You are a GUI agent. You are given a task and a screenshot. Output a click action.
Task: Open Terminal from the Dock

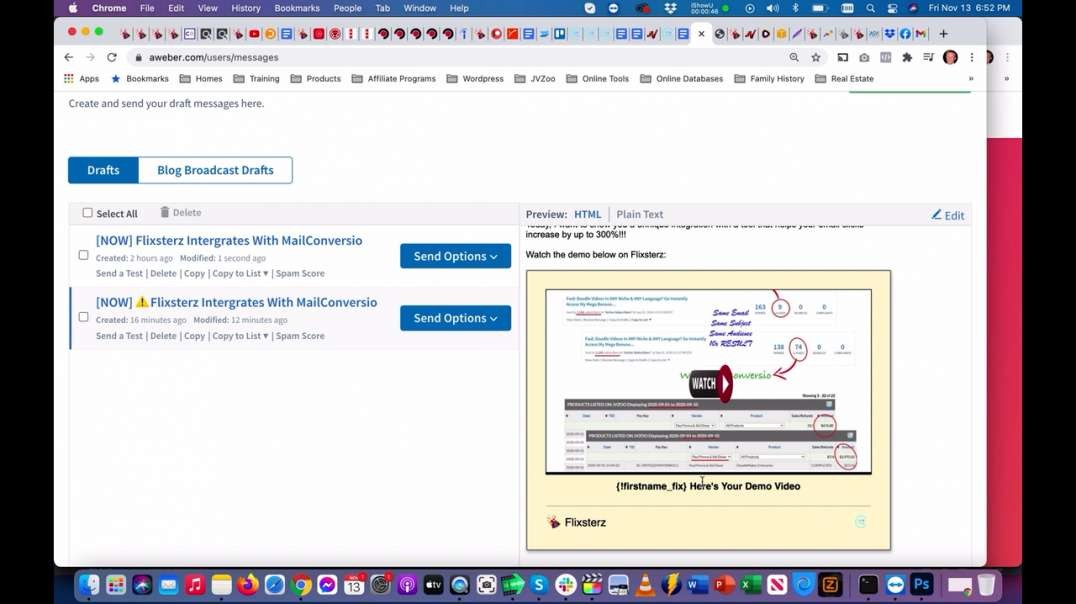868,585
